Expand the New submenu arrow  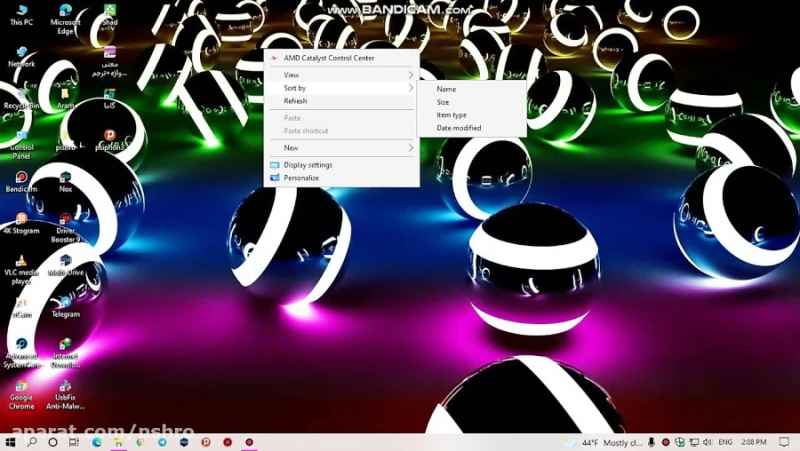[411, 148]
